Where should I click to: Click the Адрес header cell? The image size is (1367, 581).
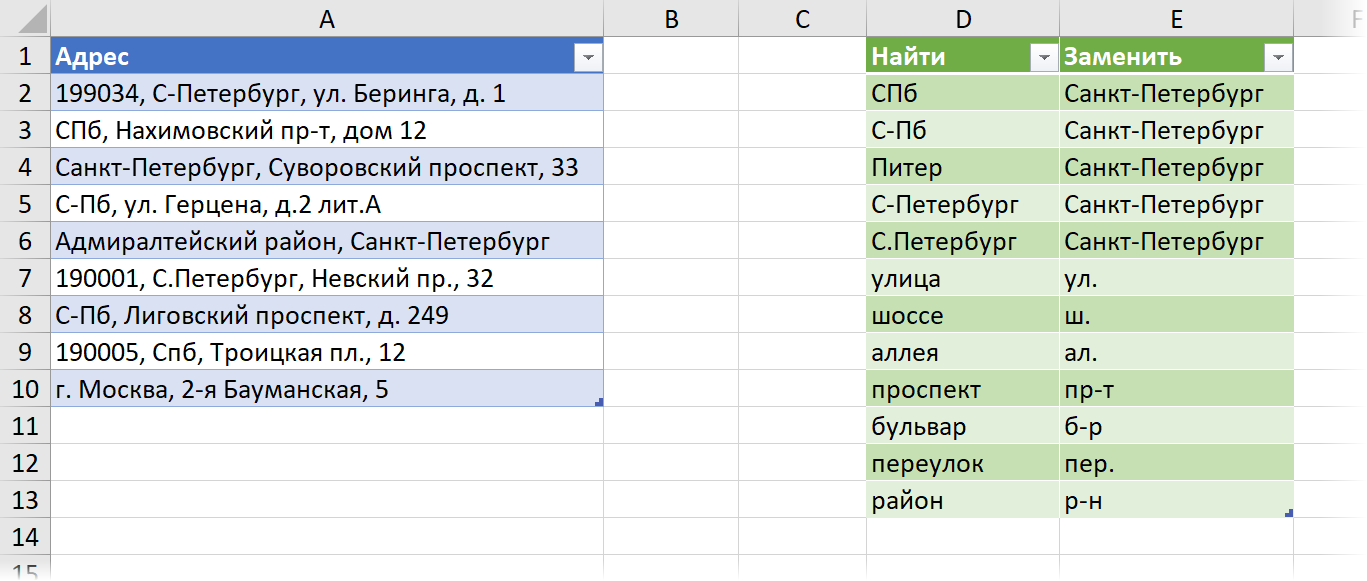313,57
